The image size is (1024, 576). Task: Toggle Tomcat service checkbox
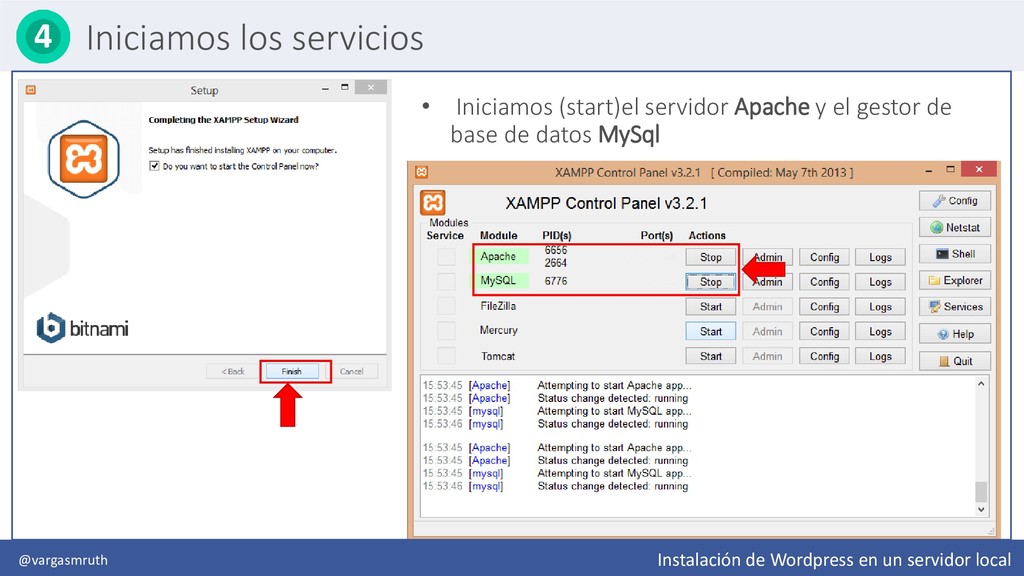[x=446, y=355]
